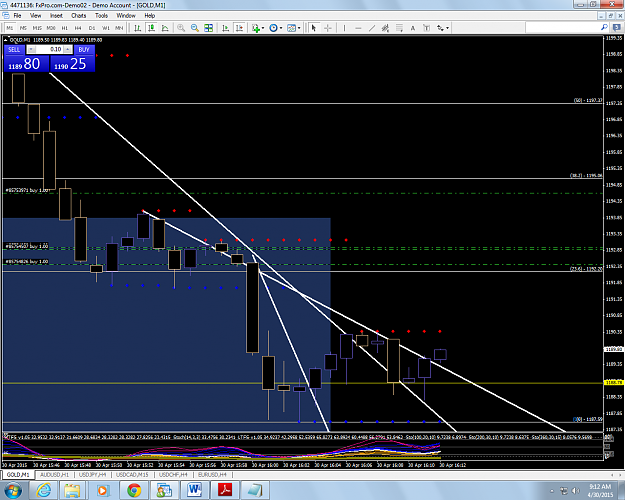Select the text A tool

pos(413,28)
